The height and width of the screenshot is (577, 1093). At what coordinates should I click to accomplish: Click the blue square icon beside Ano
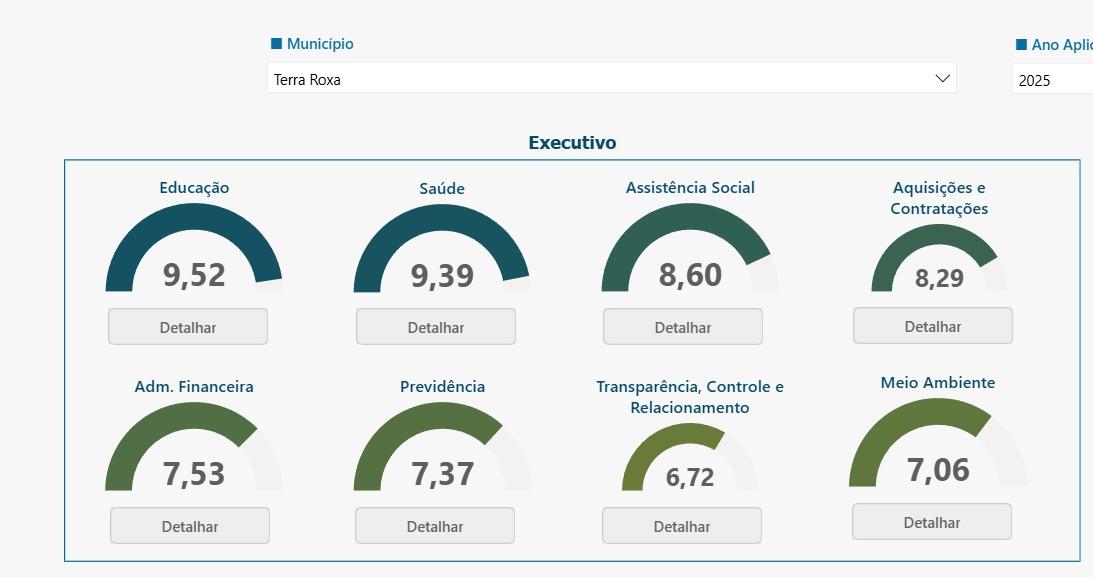click(x=1021, y=45)
